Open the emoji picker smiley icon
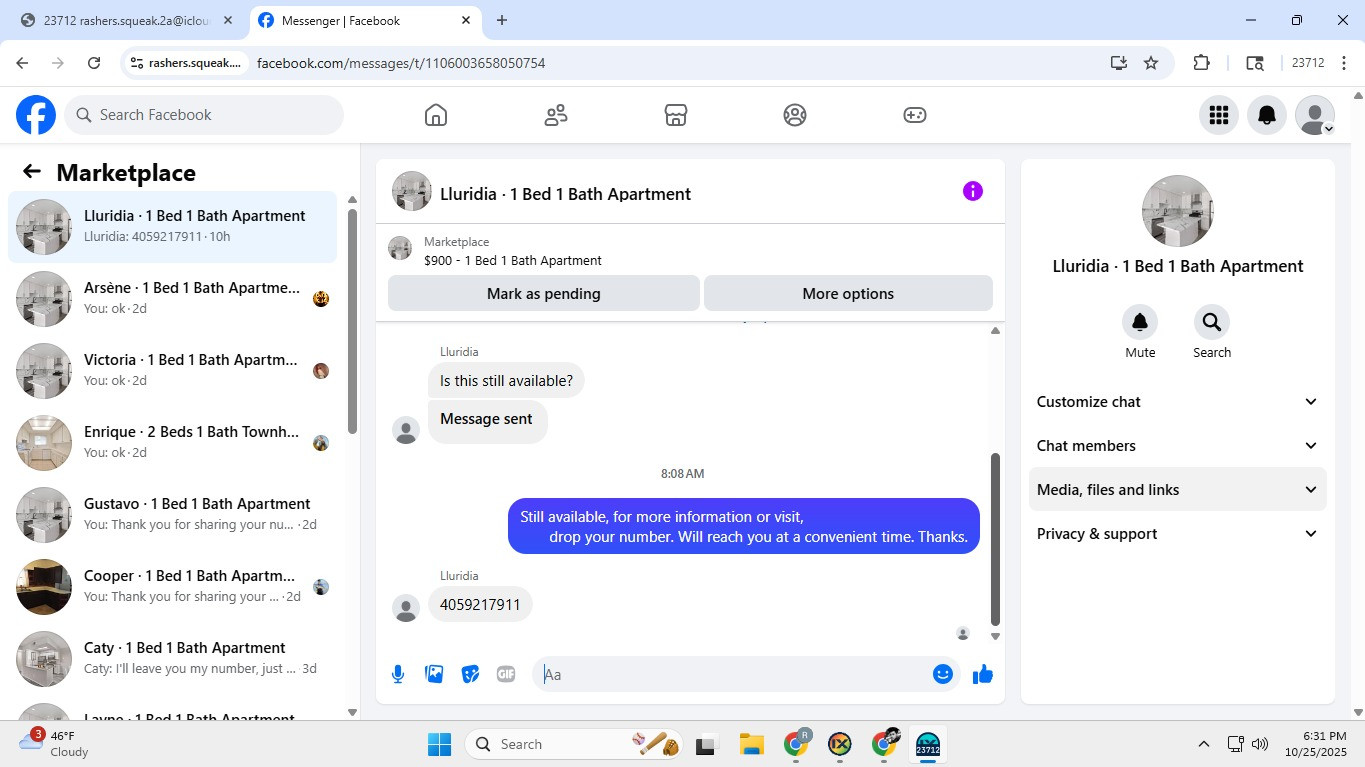Viewport: 1365px width, 767px height. point(942,674)
